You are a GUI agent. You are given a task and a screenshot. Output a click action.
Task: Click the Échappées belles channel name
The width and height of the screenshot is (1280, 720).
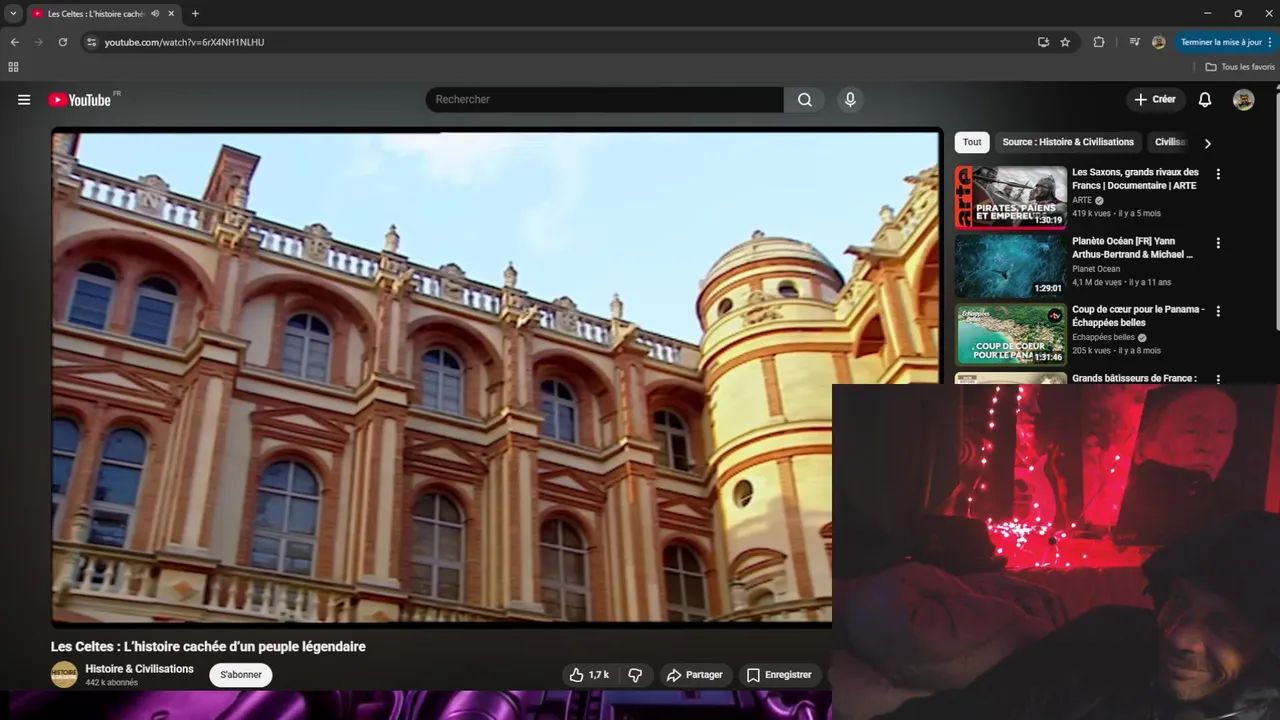tap(1104, 338)
